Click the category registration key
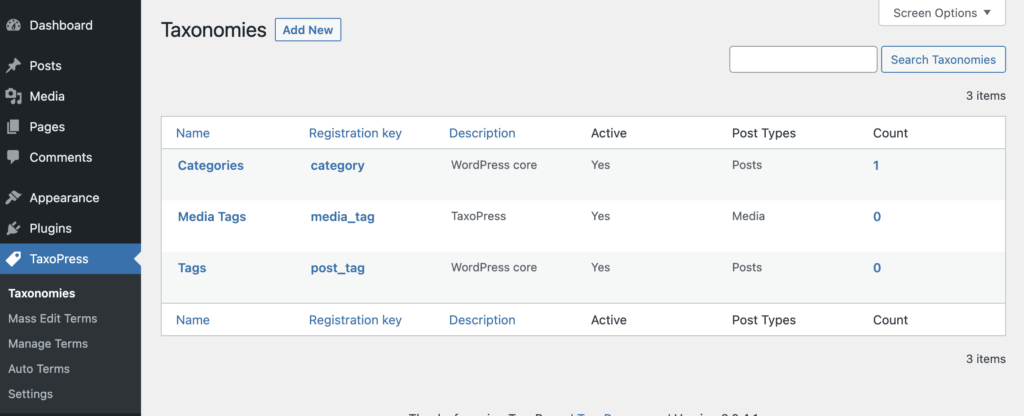This screenshot has height=416, width=1024. pyautogui.click(x=337, y=166)
